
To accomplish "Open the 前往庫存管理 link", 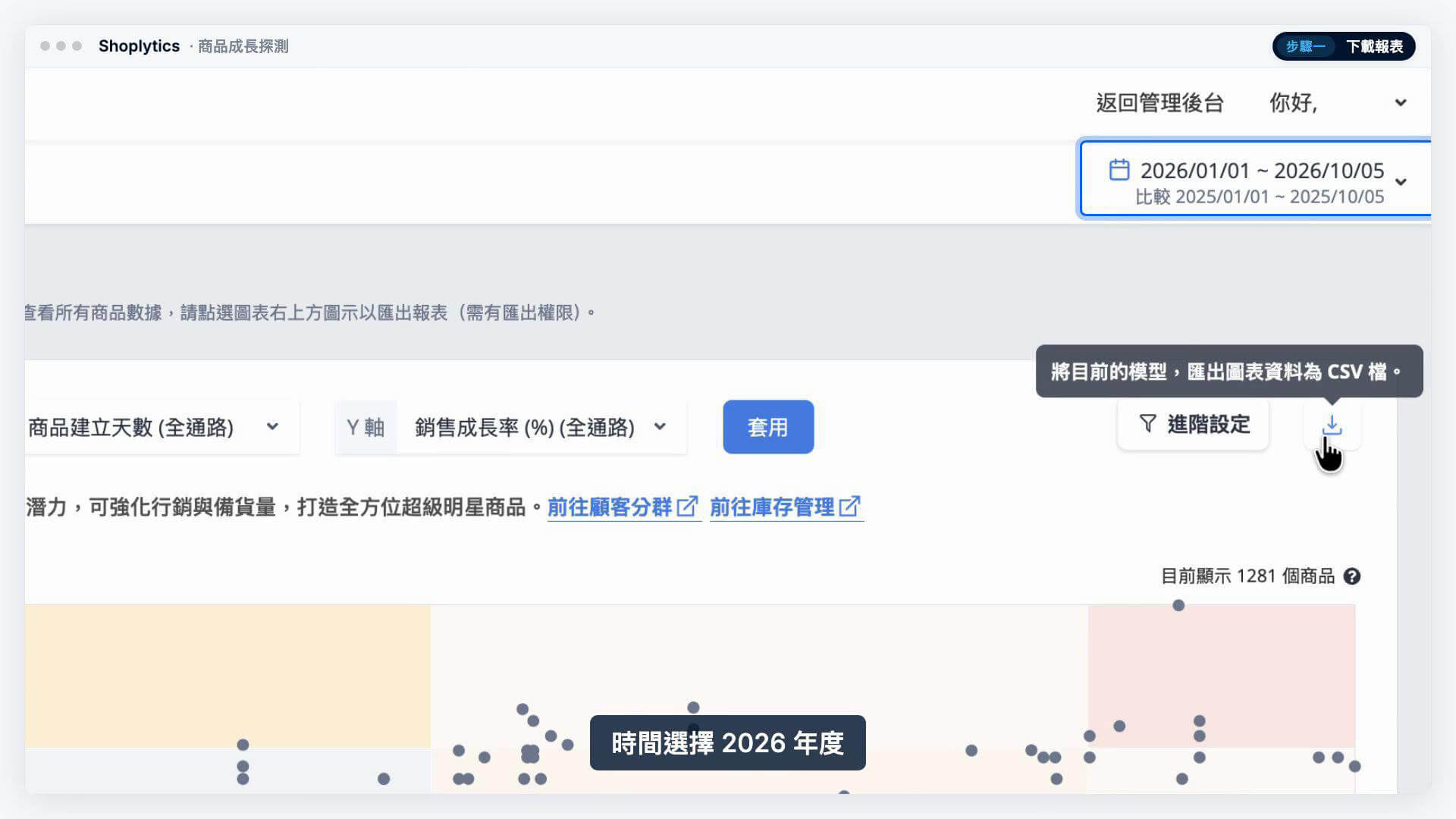I will coord(786,507).
